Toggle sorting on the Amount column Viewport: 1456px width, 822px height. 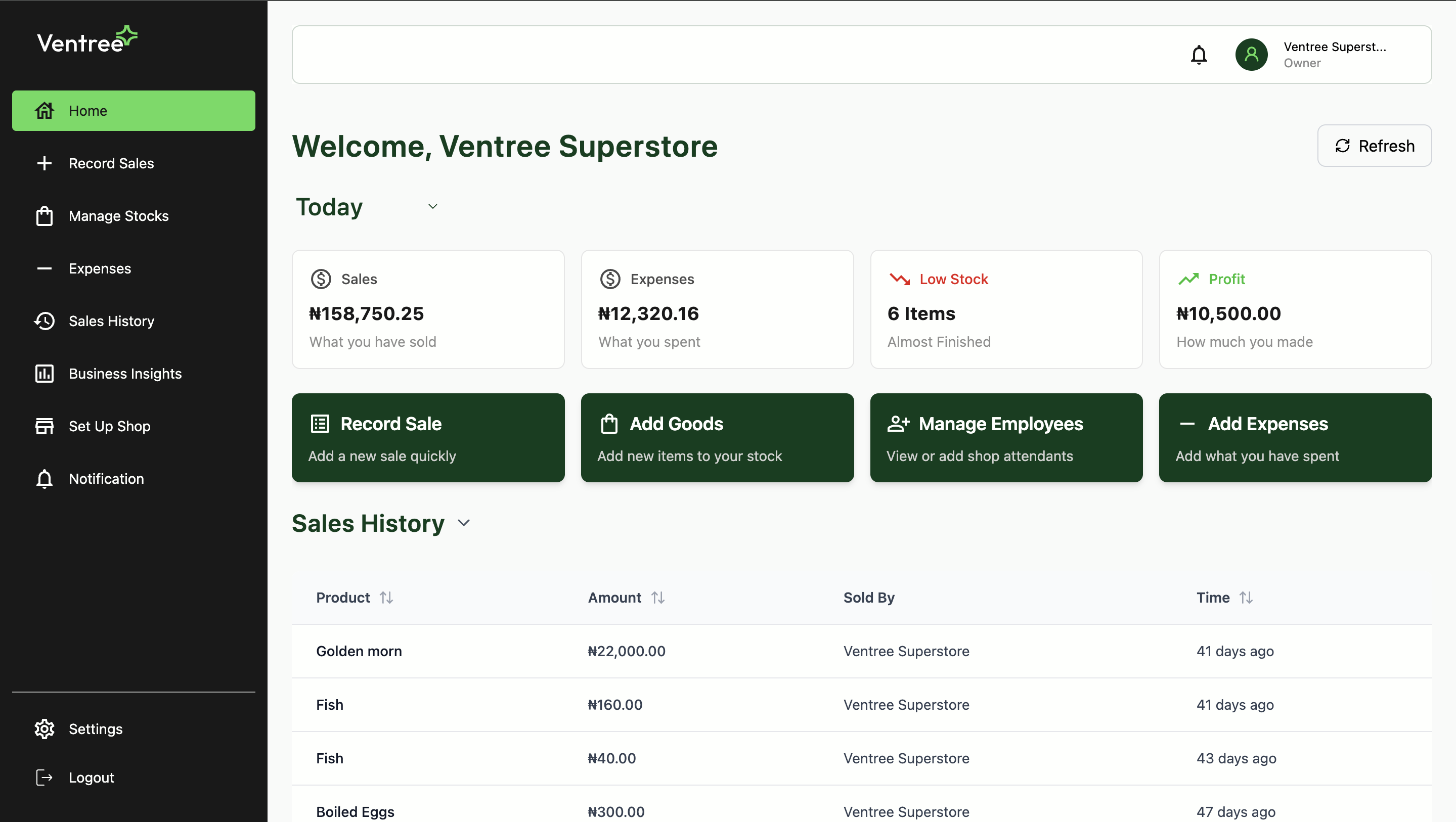tap(658, 597)
